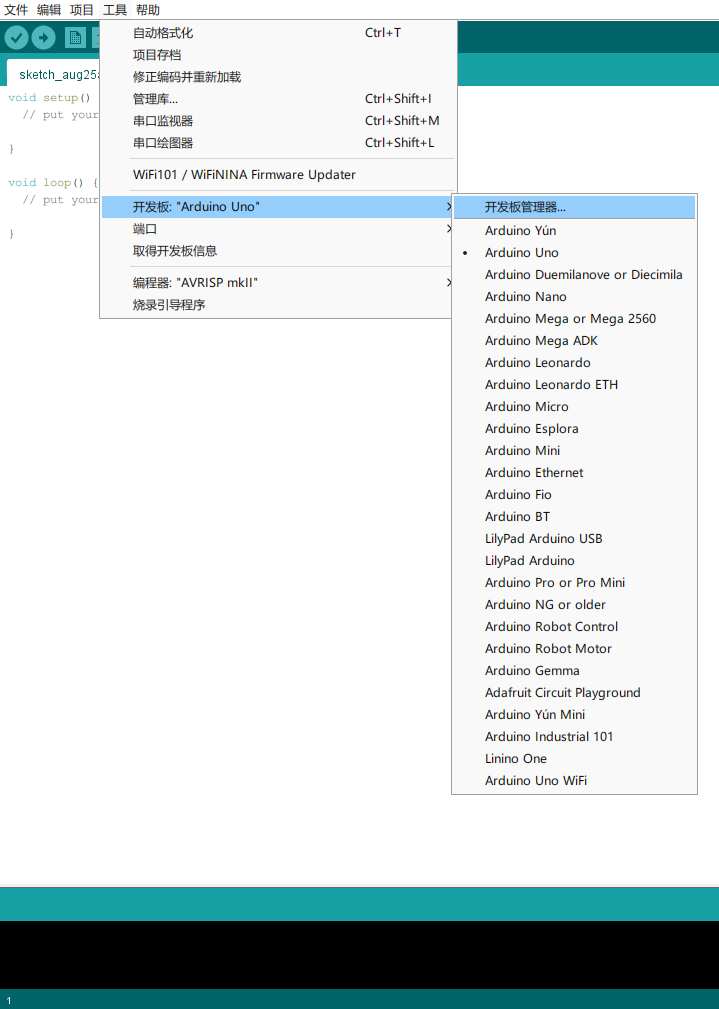The image size is (719, 1009).
Task: Click 取得开发板信息
Action: coord(278,250)
